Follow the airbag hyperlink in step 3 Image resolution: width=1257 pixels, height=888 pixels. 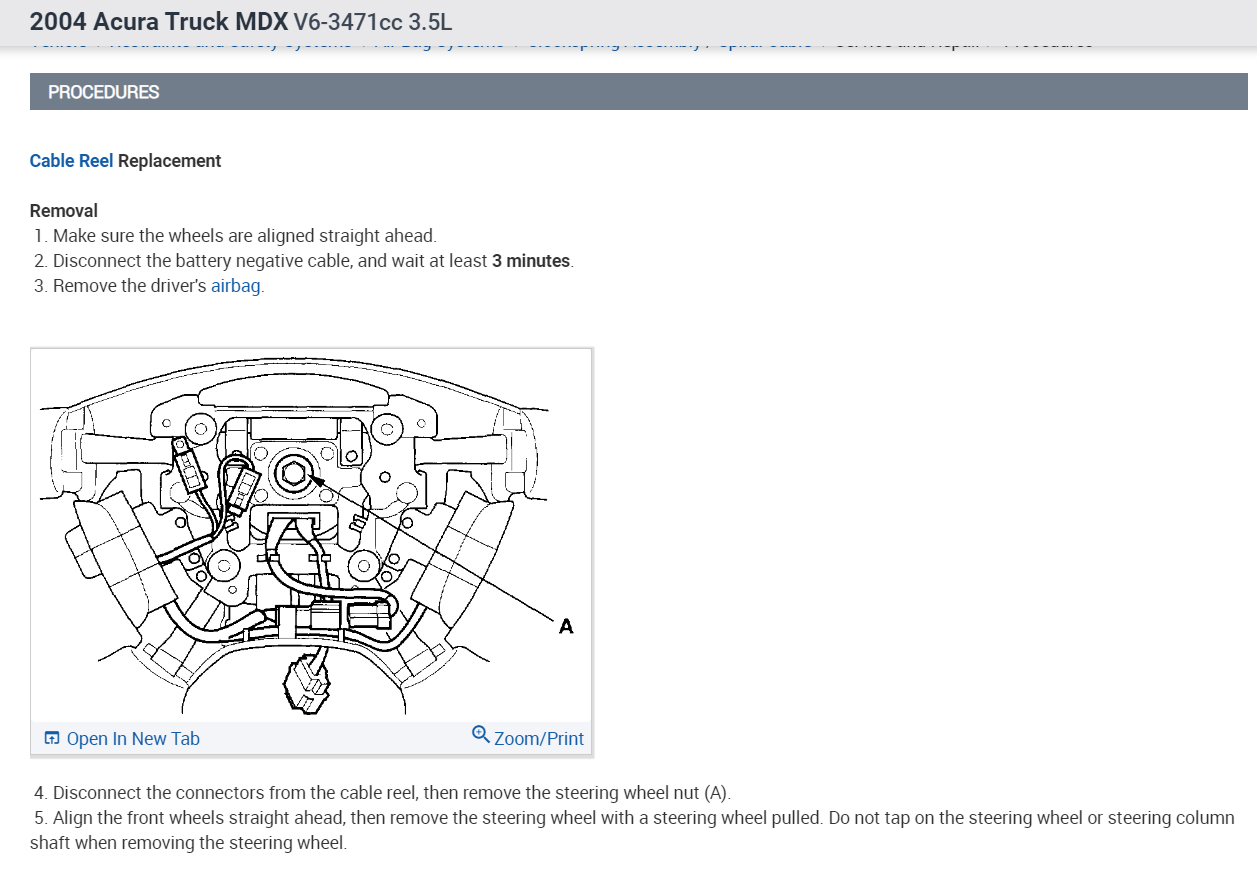click(x=236, y=286)
